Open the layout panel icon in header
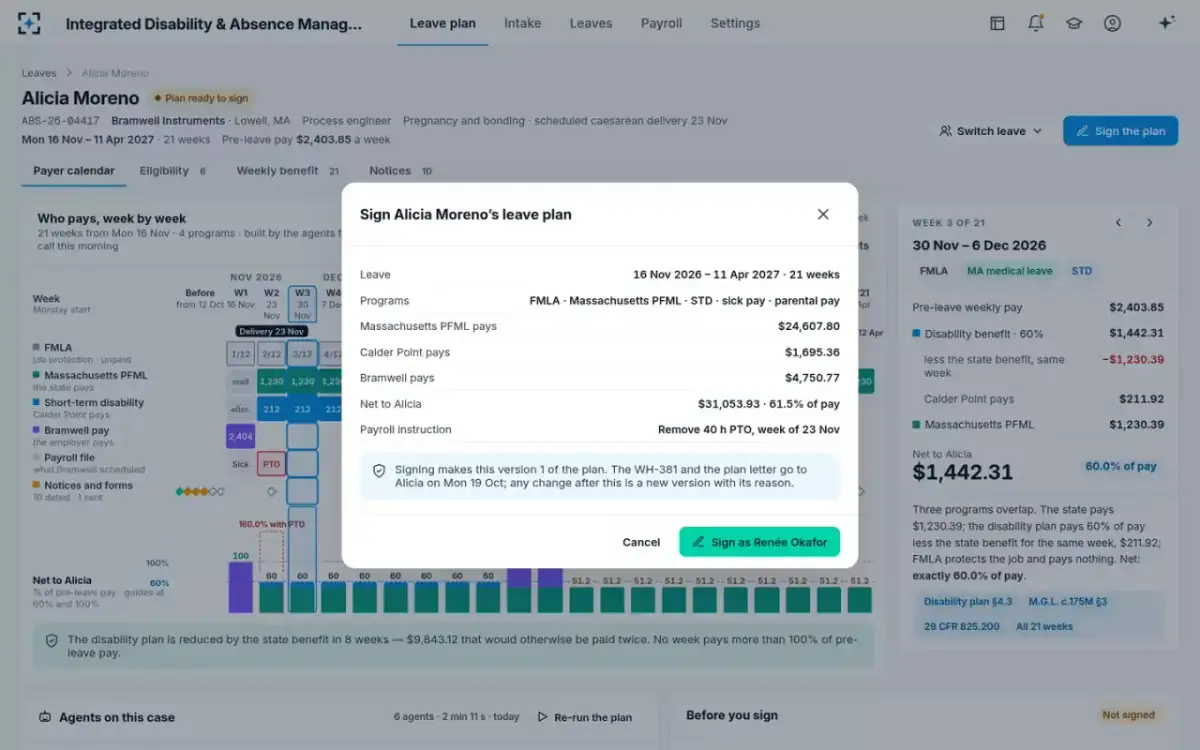The width and height of the screenshot is (1200, 750). click(x=997, y=23)
